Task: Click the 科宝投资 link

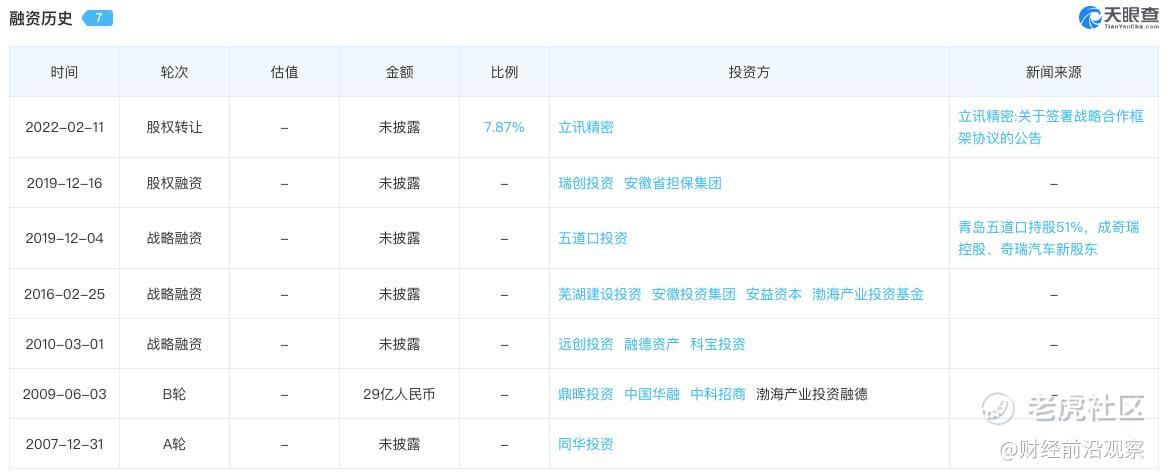Action: click(717, 344)
